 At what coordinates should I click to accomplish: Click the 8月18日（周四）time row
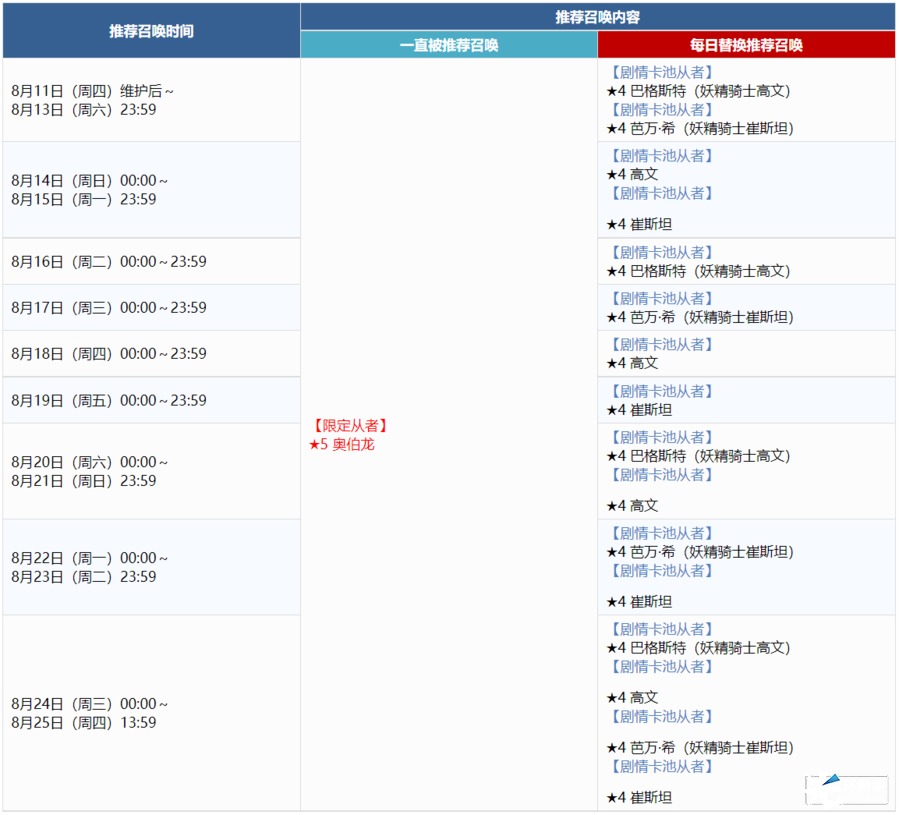point(109,354)
